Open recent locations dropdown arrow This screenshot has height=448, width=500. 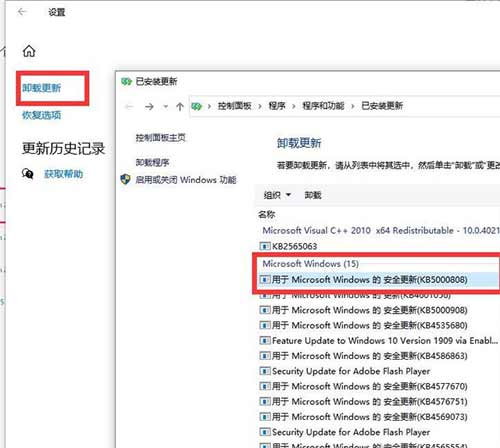point(166,107)
